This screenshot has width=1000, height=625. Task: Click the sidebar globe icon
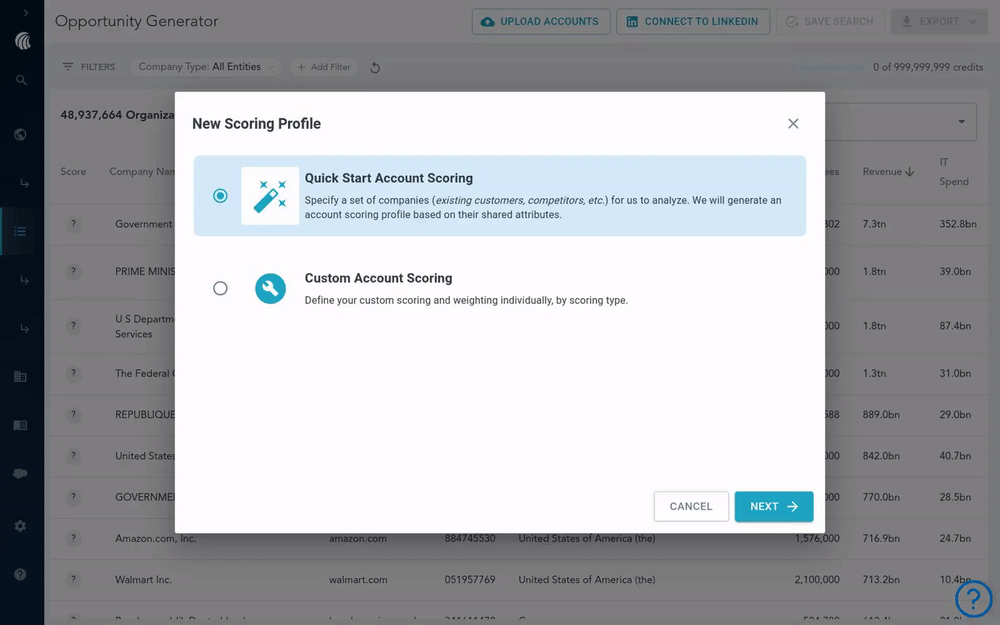(20, 135)
